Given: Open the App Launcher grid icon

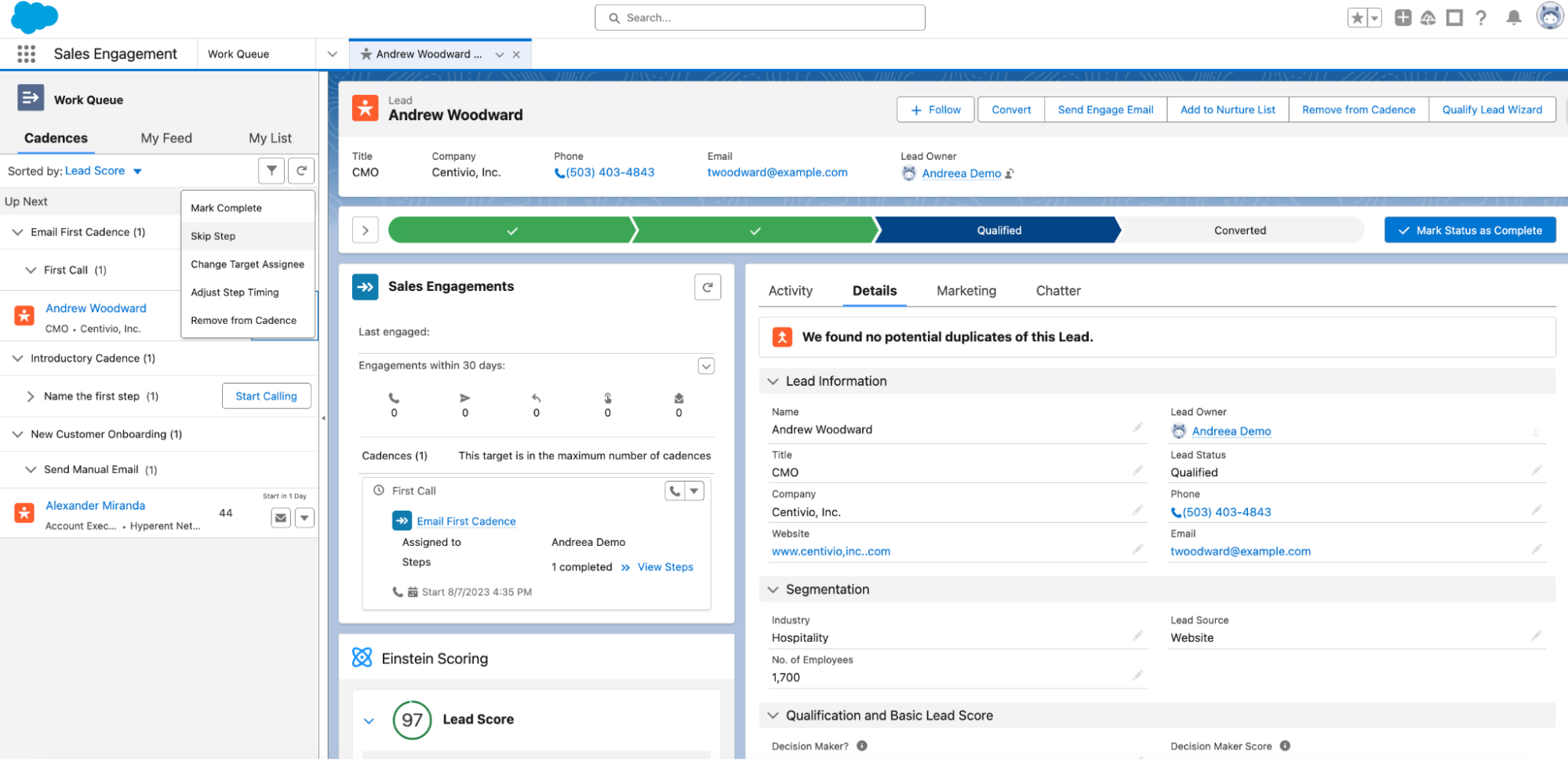Looking at the screenshot, I should (x=26, y=53).
